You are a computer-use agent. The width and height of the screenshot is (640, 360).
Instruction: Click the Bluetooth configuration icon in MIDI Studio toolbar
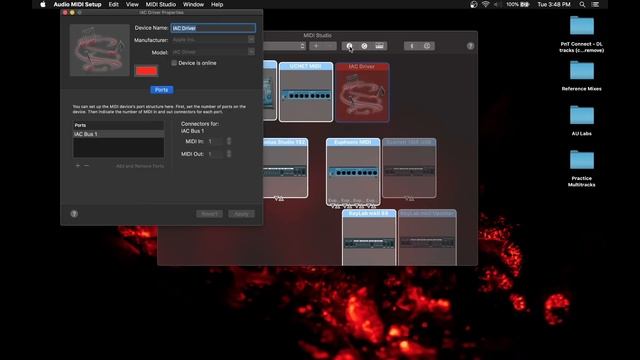412,46
